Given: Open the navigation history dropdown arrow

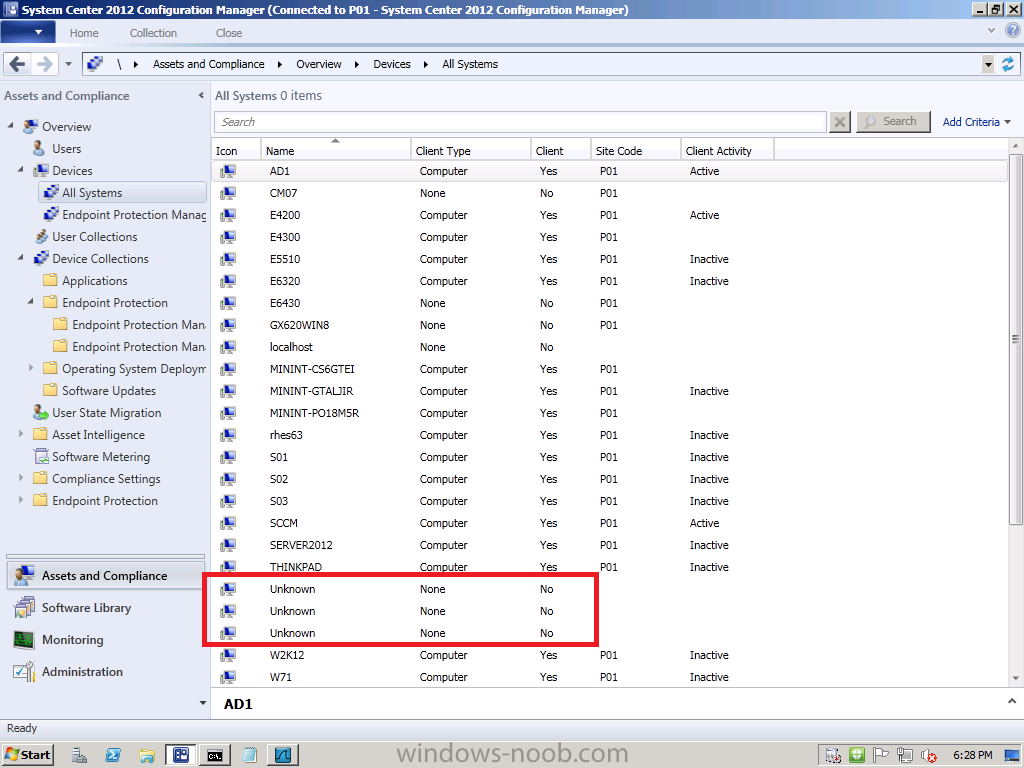Looking at the screenshot, I should tap(69, 64).
